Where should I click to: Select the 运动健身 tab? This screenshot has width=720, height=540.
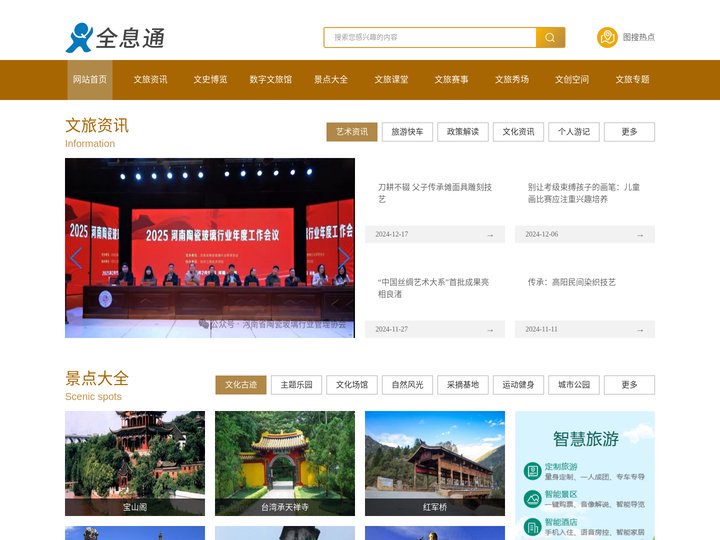[x=518, y=385]
